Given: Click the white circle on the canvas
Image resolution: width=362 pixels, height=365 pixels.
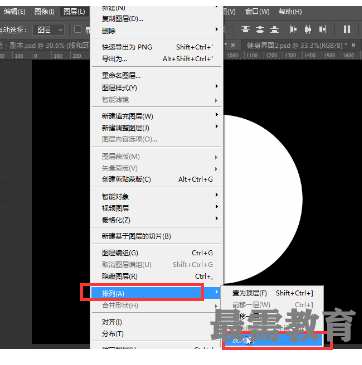Looking at the screenshot, I should tap(263, 200).
